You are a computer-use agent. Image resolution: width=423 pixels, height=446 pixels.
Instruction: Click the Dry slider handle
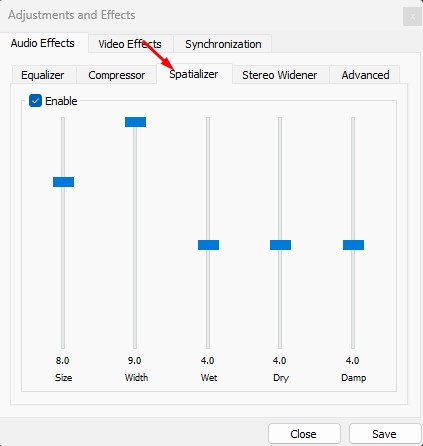click(x=280, y=245)
